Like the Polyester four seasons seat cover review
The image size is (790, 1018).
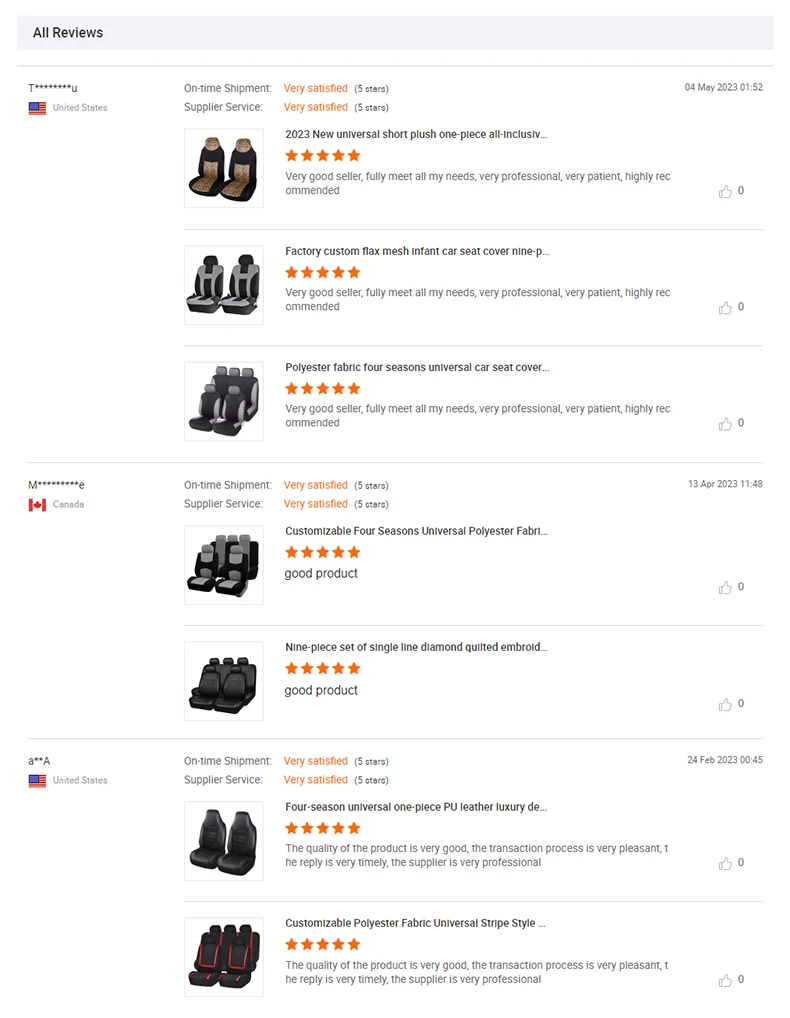tap(725, 424)
